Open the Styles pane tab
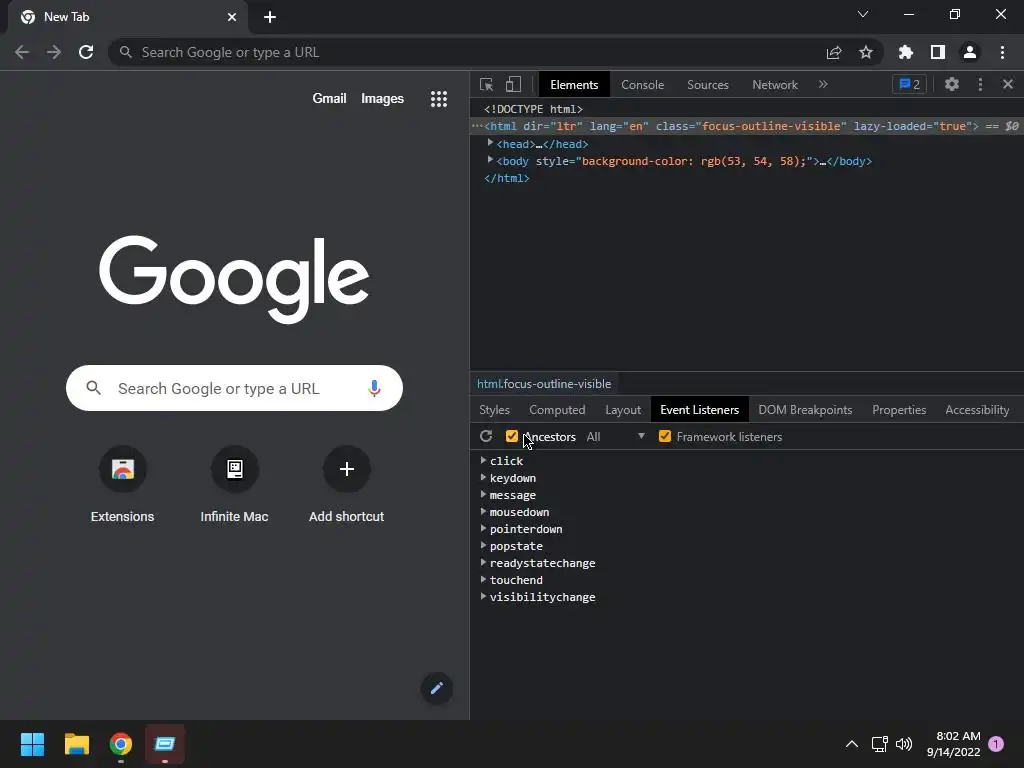The width and height of the screenshot is (1024, 768). coord(494,409)
